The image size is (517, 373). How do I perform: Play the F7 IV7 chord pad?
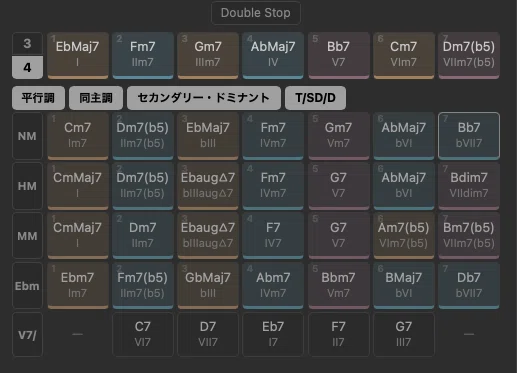273,236
